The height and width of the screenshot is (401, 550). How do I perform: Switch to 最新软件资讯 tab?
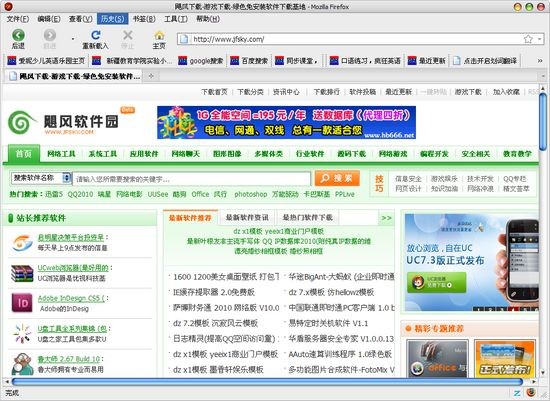[x=247, y=218]
